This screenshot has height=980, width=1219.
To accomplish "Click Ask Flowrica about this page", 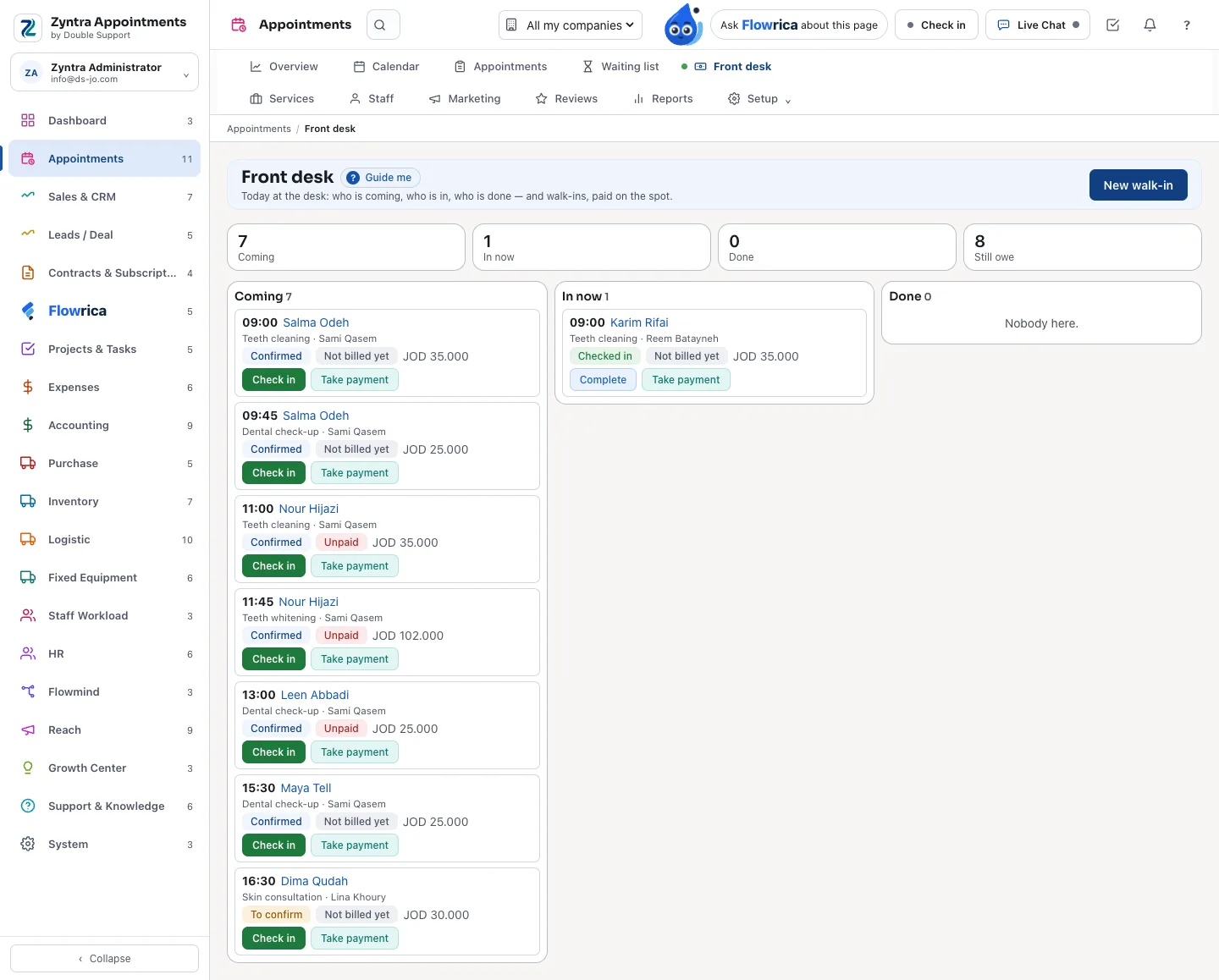I will 799,25.
